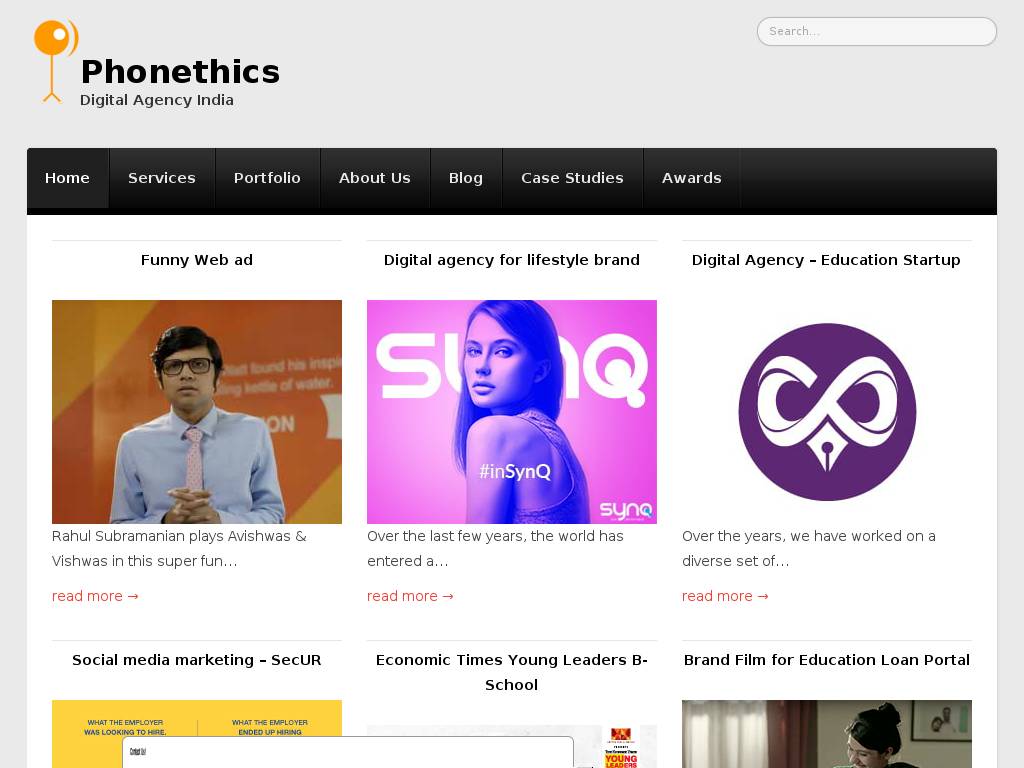
Task: Click the purple infinity logo image
Action: pos(827,412)
